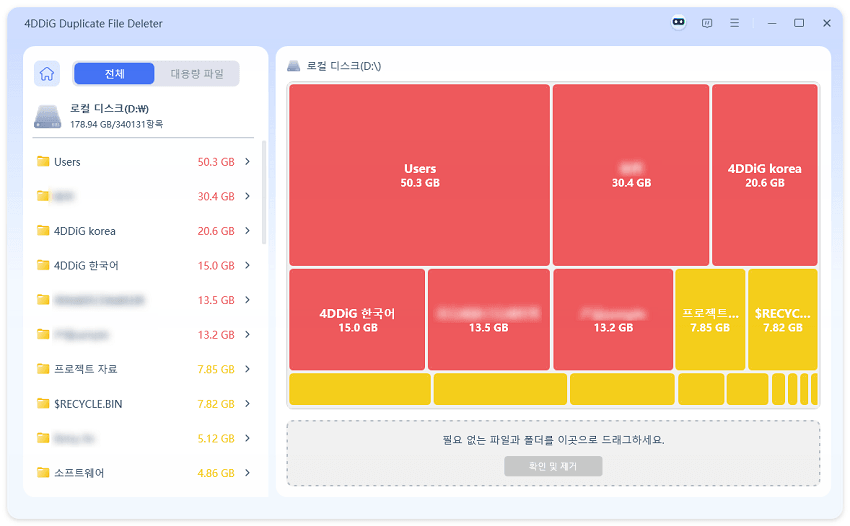Select the 소프트웨어 folder icon
The width and height of the screenshot is (850, 526).
[43, 472]
